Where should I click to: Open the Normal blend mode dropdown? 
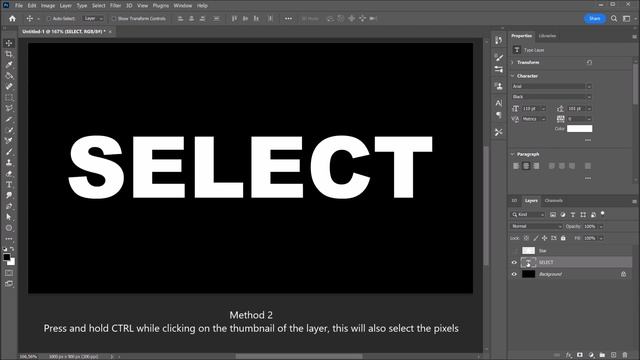pyautogui.click(x=536, y=226)
